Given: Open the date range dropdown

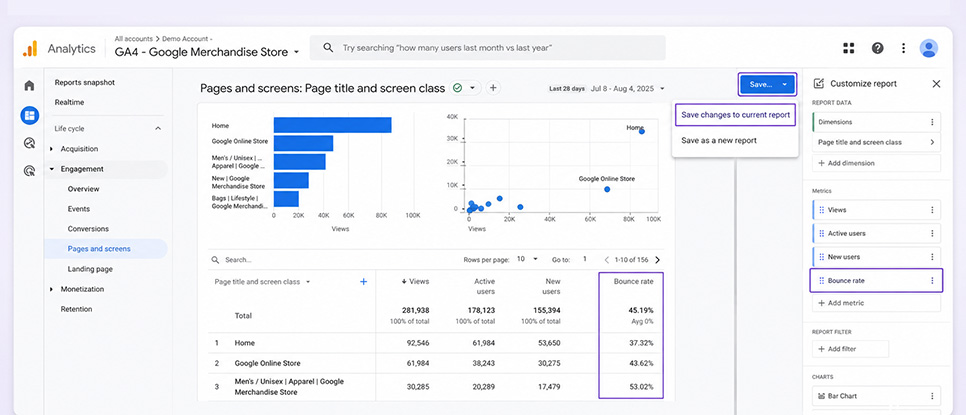Looking at the screenshot, I should pyautogui.click(x=662, y=89).
